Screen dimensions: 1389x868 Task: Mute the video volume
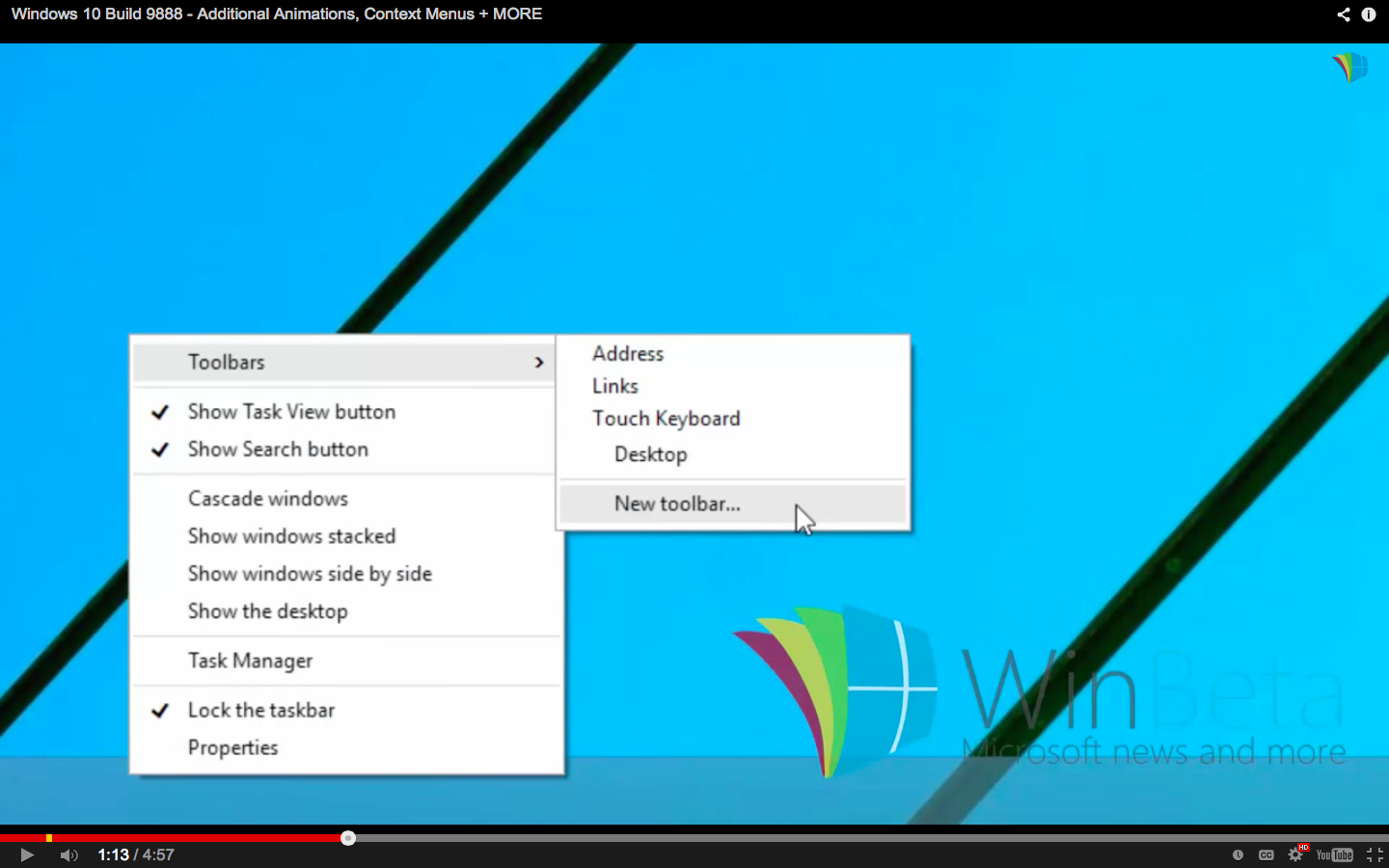tap(68, 854)
